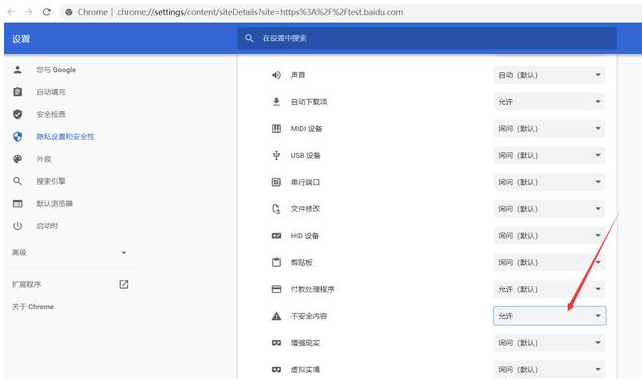Click the warning triangle icon for 不安全内容
The image size is (642, 379).
[x=276, y=316]
